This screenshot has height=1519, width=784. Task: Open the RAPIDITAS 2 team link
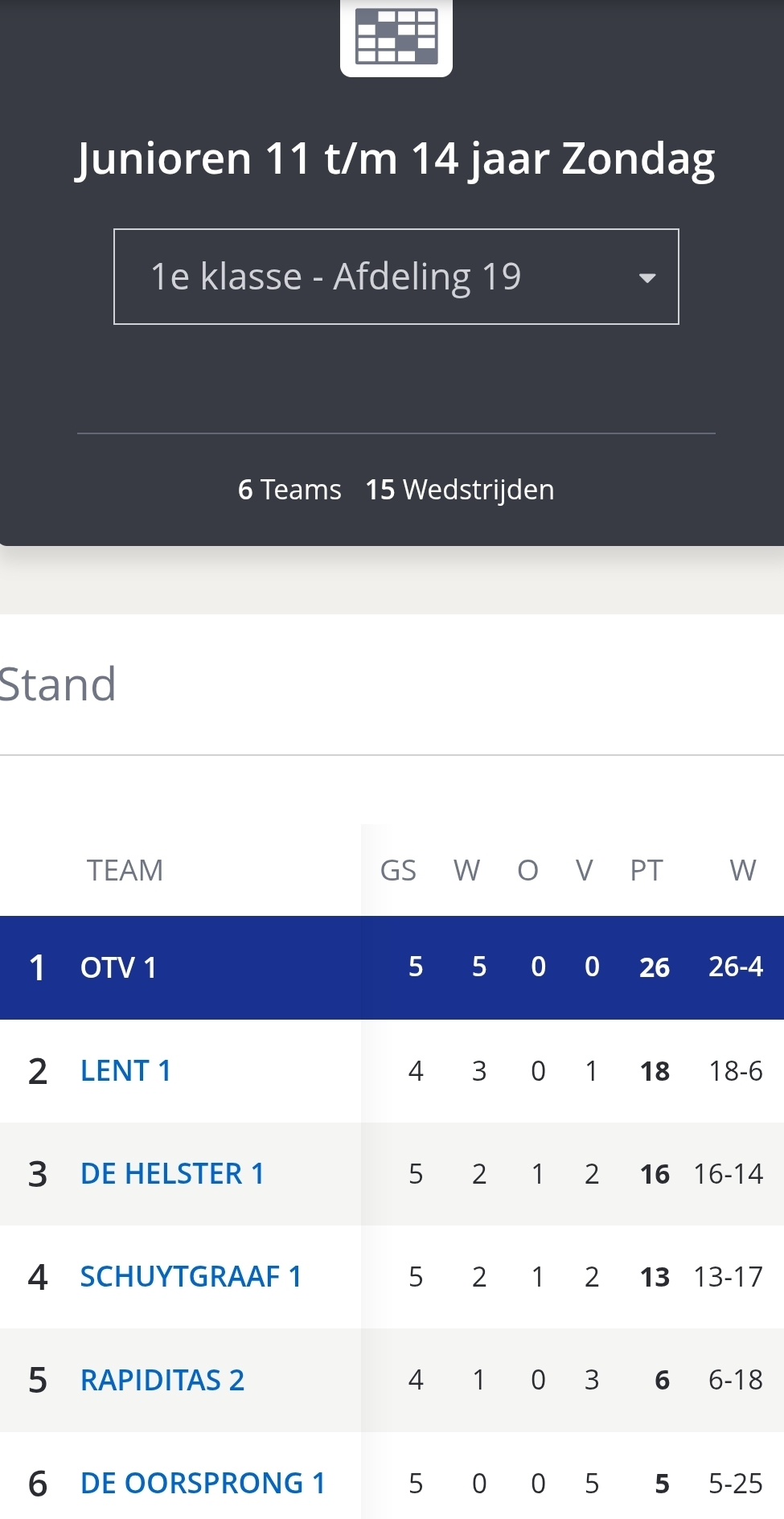point(162,1380)
